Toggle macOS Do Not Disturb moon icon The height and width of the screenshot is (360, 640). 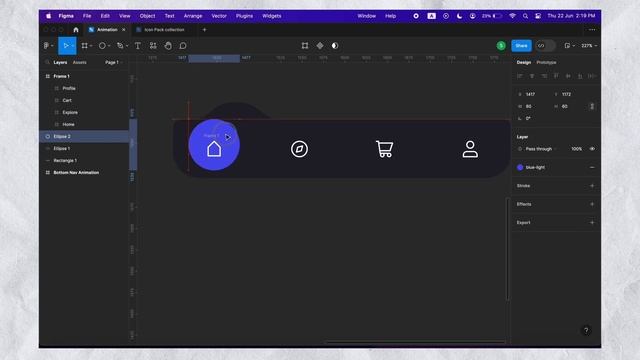point(459,16)
